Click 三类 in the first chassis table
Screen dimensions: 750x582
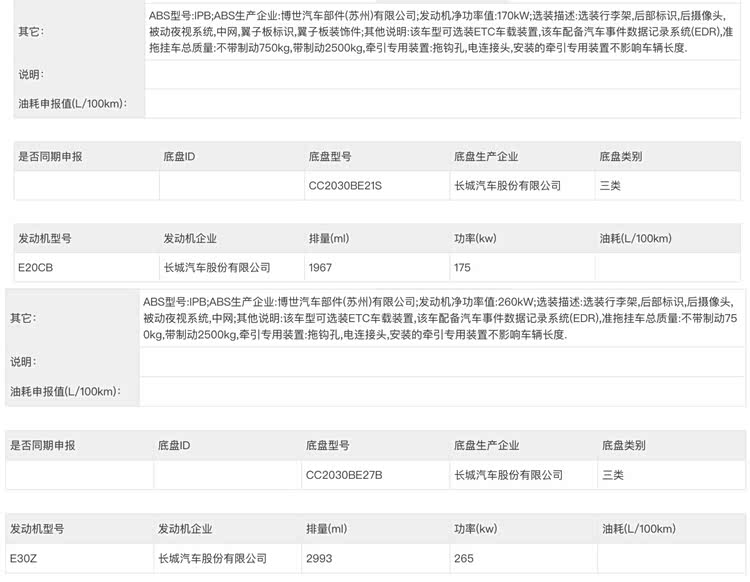coord(610,186)
